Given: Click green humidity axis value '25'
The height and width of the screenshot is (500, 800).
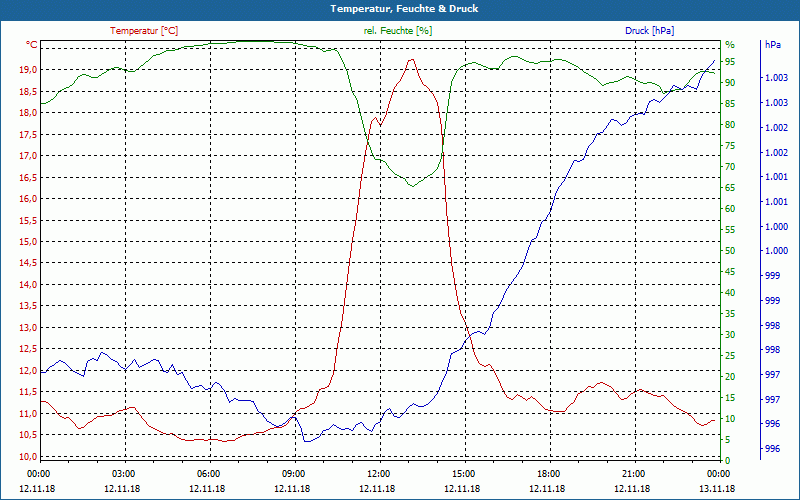Looking at the screenshot, I should click(x=730, y=356).
